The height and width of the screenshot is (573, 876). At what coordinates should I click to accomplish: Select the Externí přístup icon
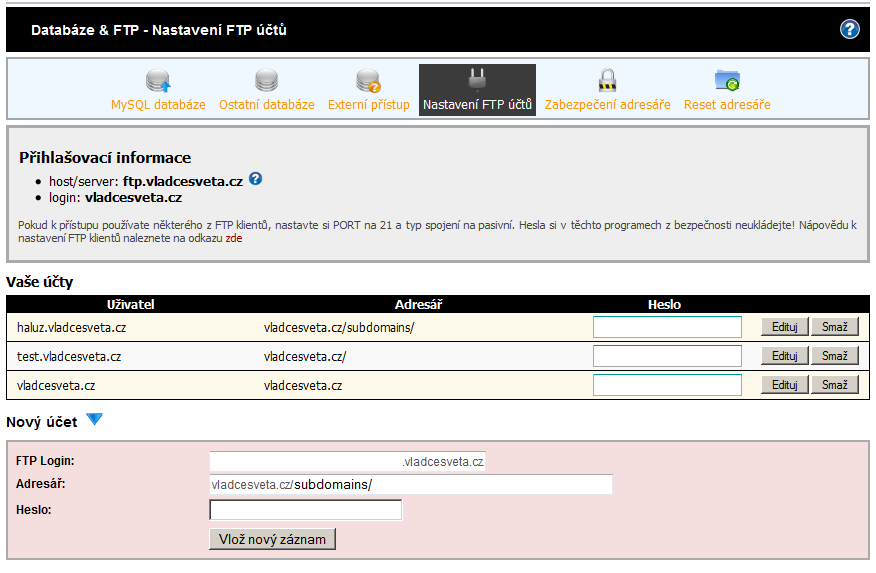click(x=368, y=81)
